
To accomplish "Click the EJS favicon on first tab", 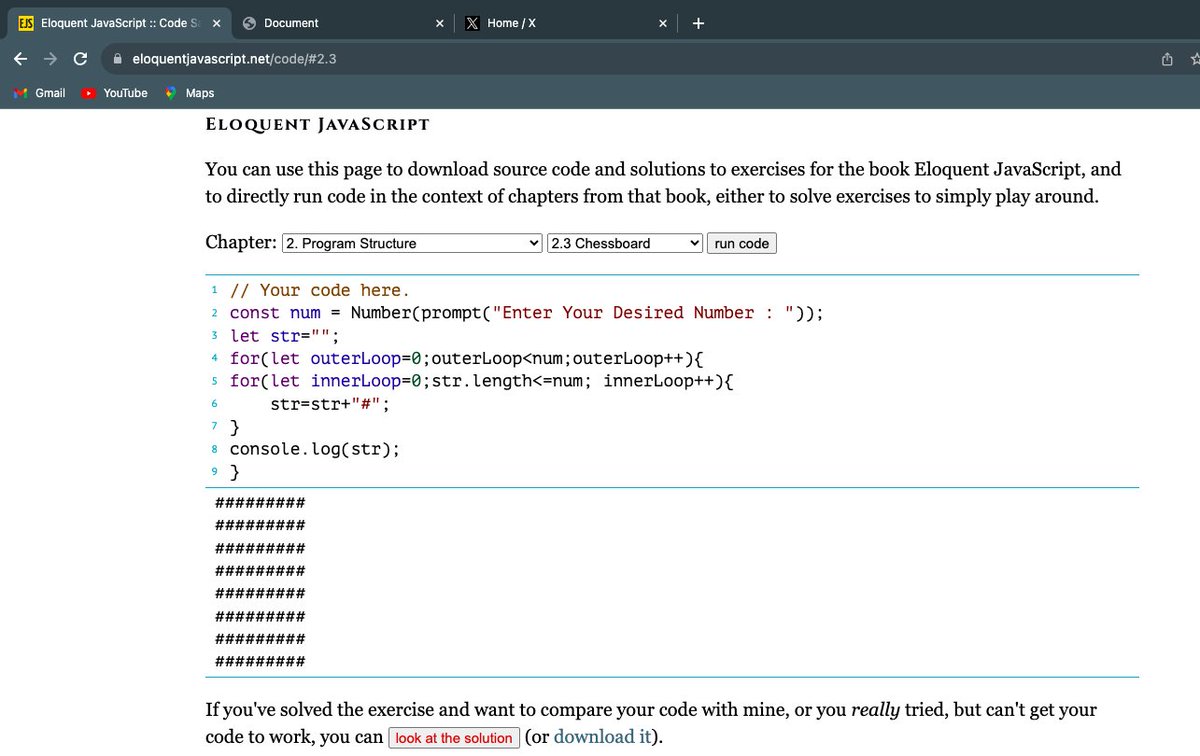I will point(27,23).
